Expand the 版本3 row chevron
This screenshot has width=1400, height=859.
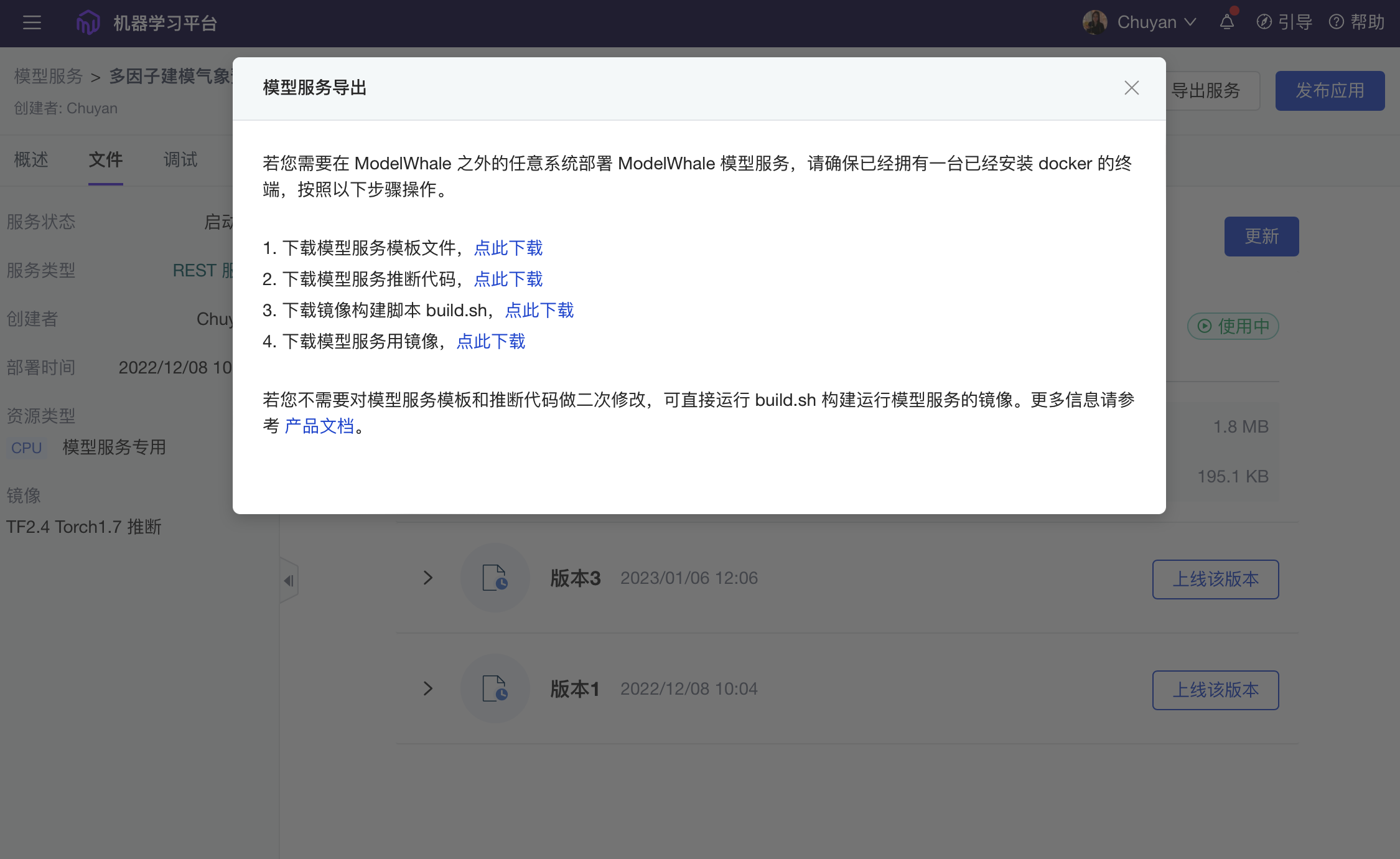[428, 578]
